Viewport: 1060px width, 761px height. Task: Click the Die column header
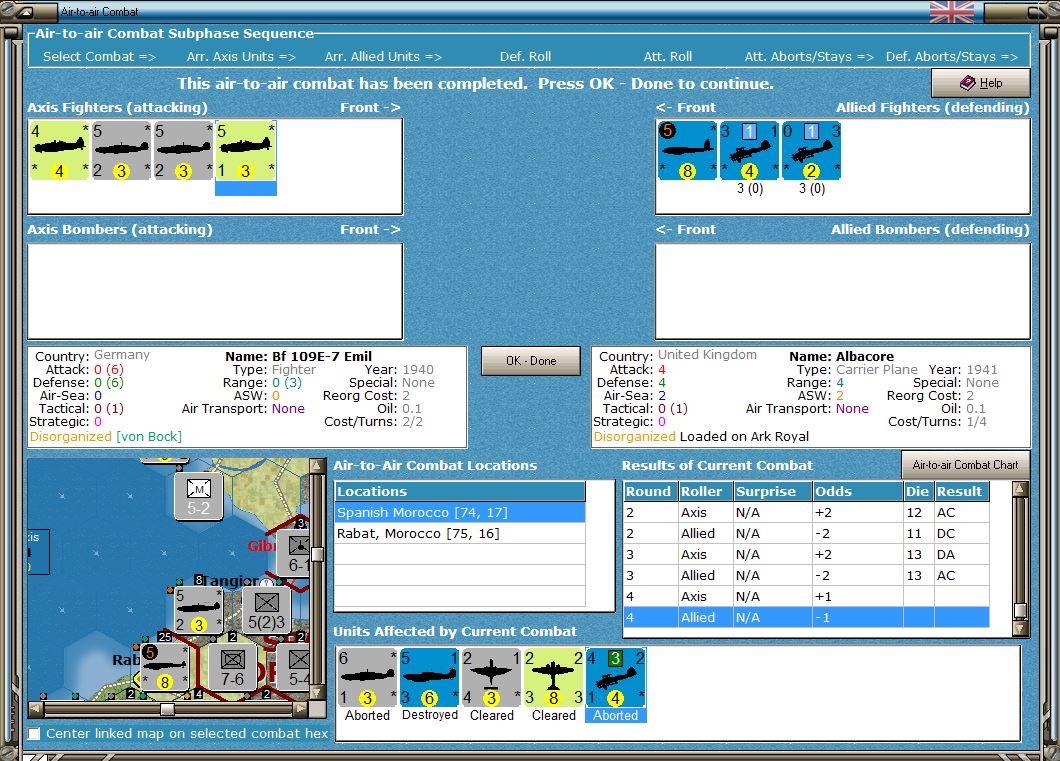[x=919, y=491]
